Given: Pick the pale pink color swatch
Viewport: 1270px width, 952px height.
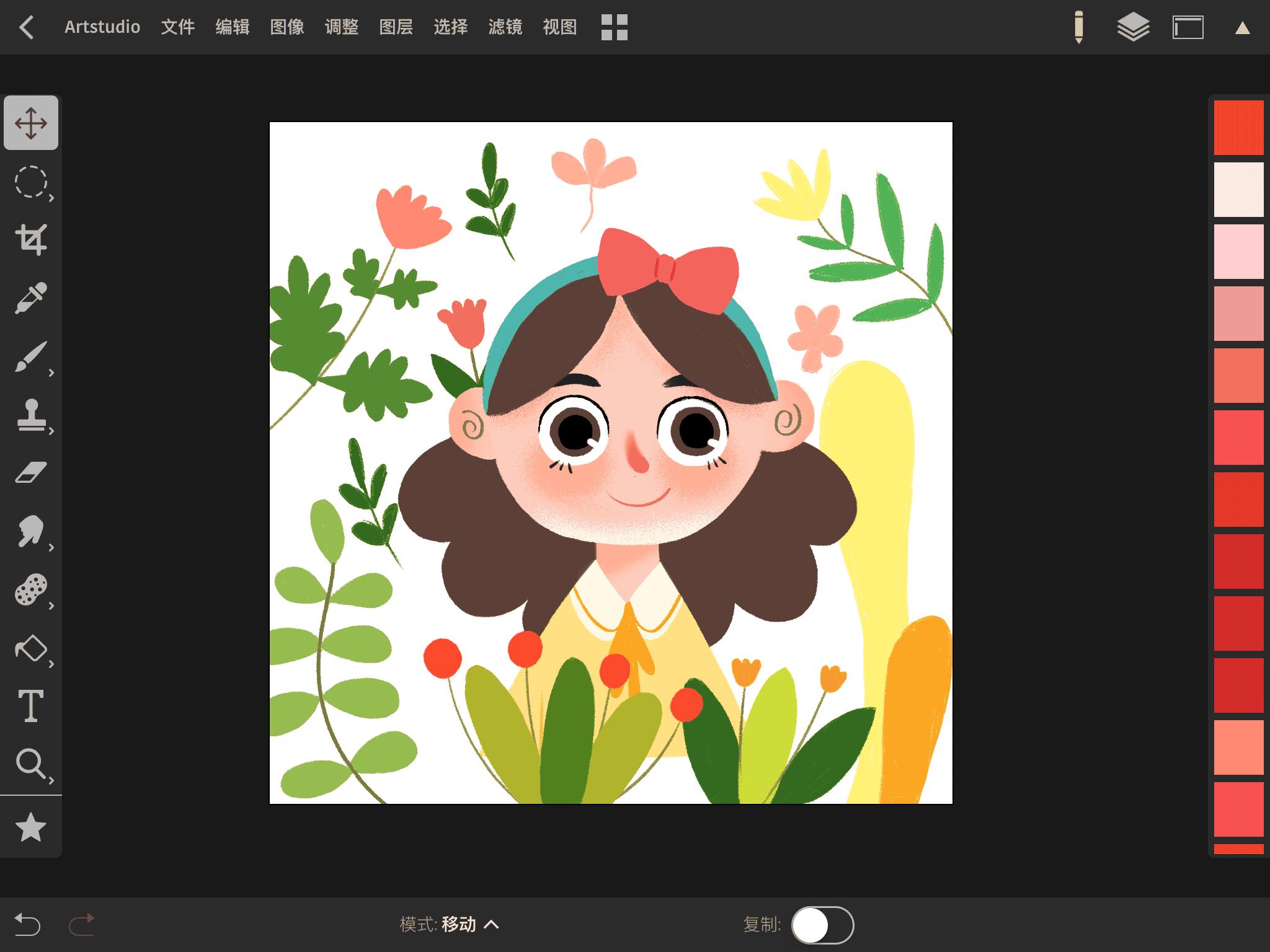Looking at the screenshot, I should 1238,252.
